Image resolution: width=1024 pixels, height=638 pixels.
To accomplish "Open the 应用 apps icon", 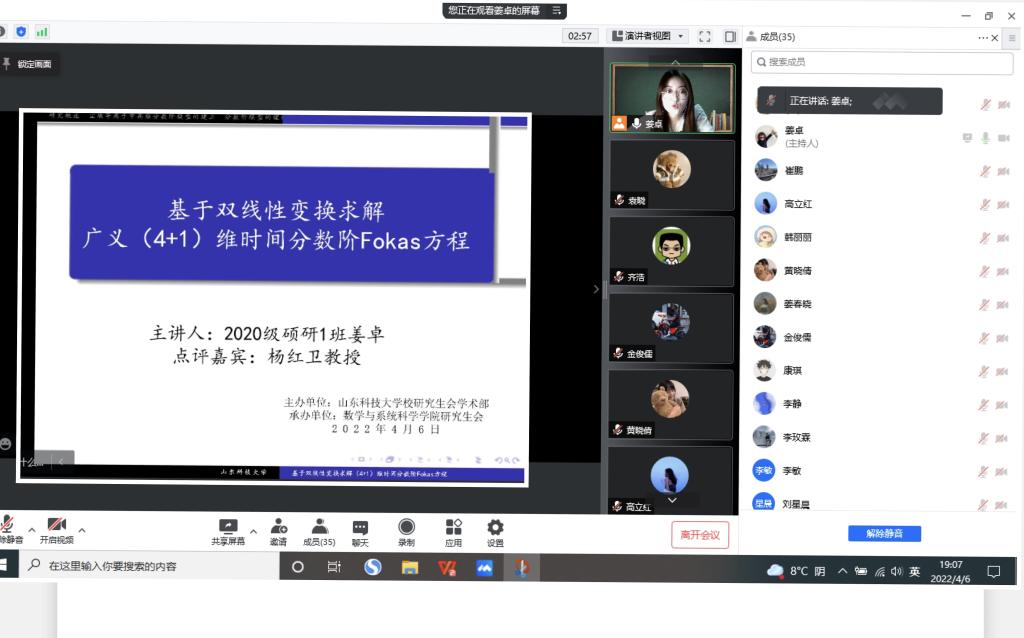I will point(453,527).
